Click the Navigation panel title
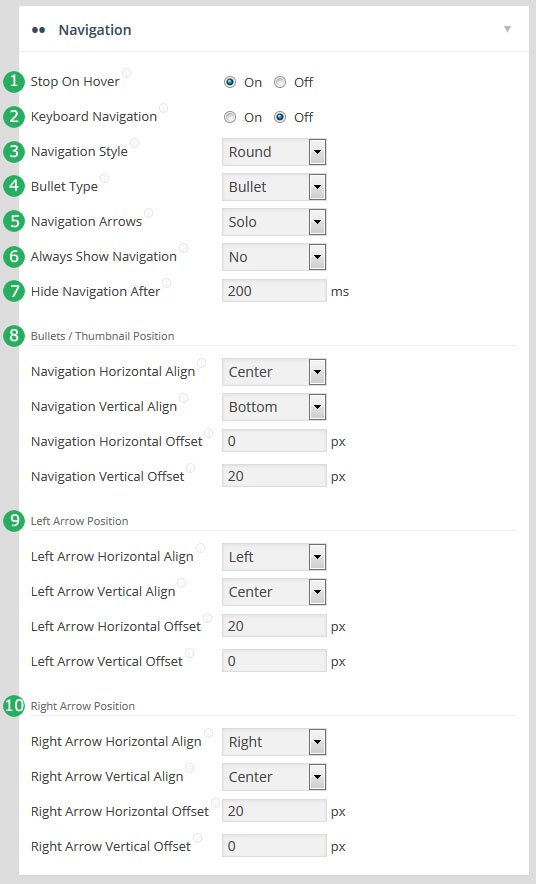The height and width of the screenshot is (884, 536). coord(95,30)
